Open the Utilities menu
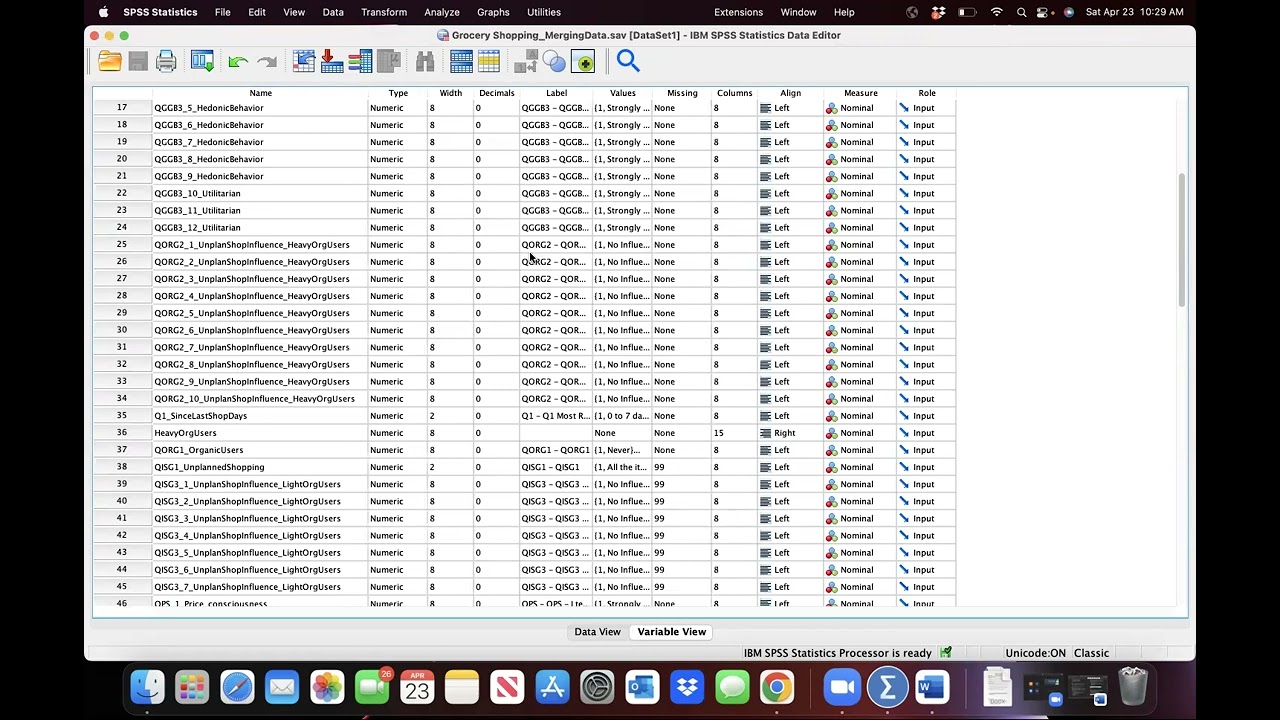The image size is (1280, 720). [544, 12]
